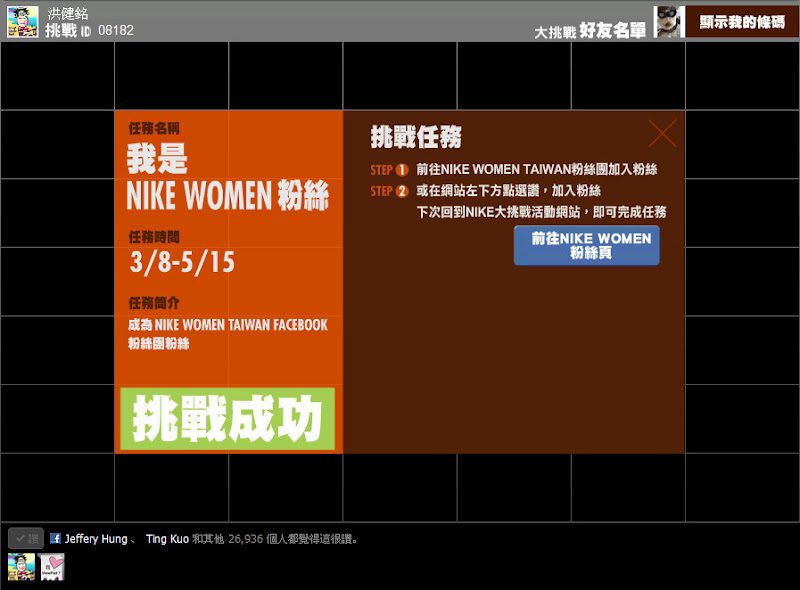
Task: Close the 挑戰任務 popup with the X
Action: [x=662, y=133]
